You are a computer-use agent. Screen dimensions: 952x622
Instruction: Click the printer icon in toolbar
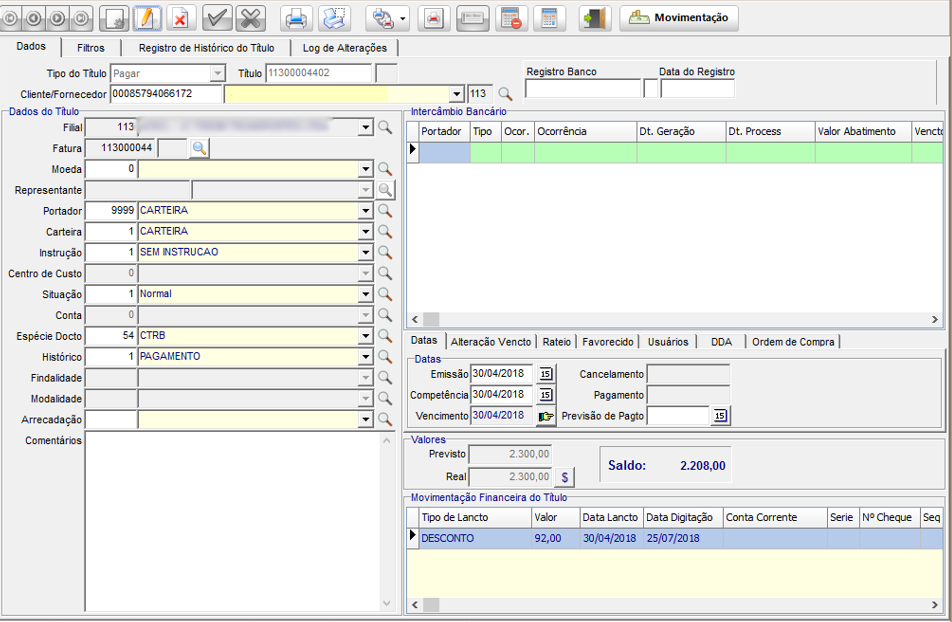[296, 18]
